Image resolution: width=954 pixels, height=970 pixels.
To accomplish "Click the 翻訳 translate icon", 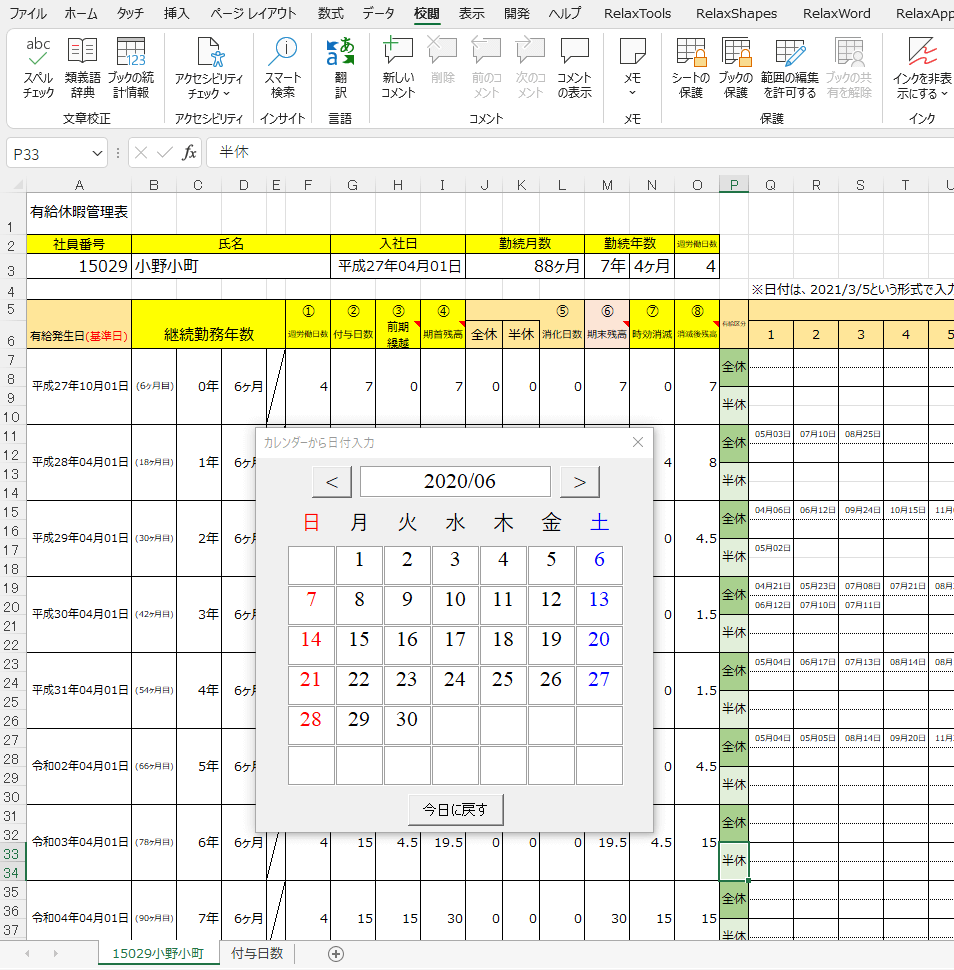I will 341,67.
